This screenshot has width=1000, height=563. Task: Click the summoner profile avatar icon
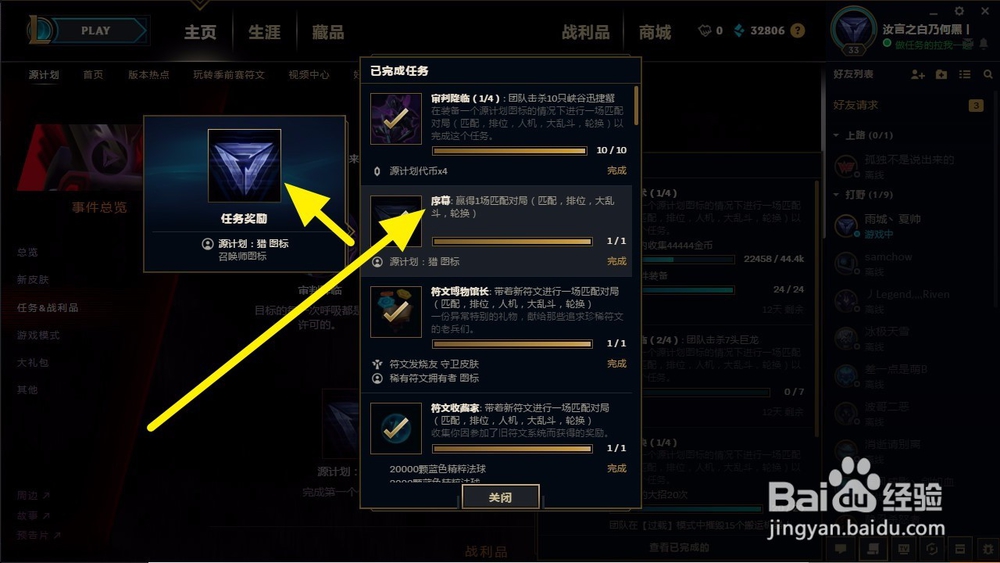(853, 29)
